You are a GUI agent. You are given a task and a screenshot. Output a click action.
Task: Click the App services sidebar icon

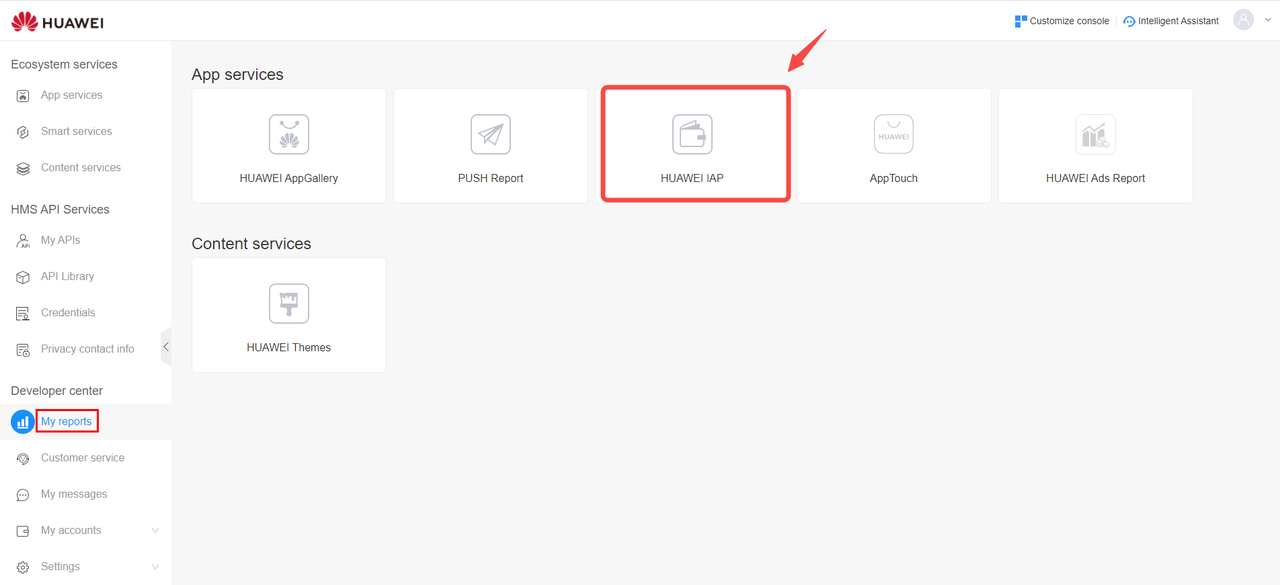[x=23, y=96]
